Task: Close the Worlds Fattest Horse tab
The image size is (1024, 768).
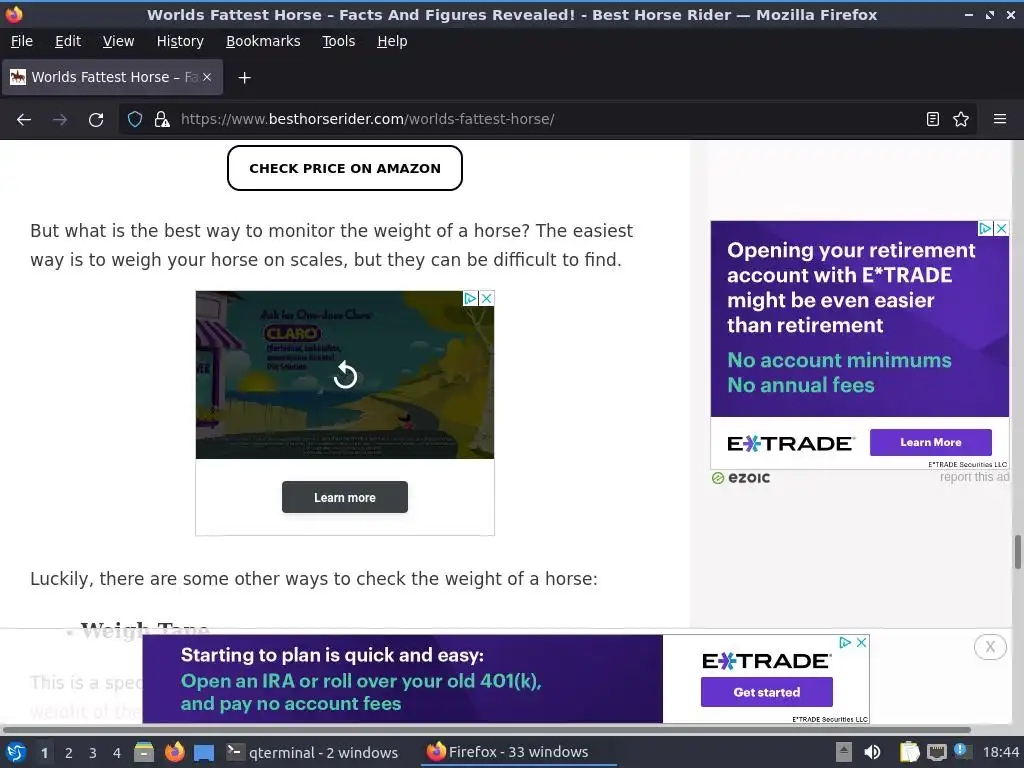Action: click(207, 77)
